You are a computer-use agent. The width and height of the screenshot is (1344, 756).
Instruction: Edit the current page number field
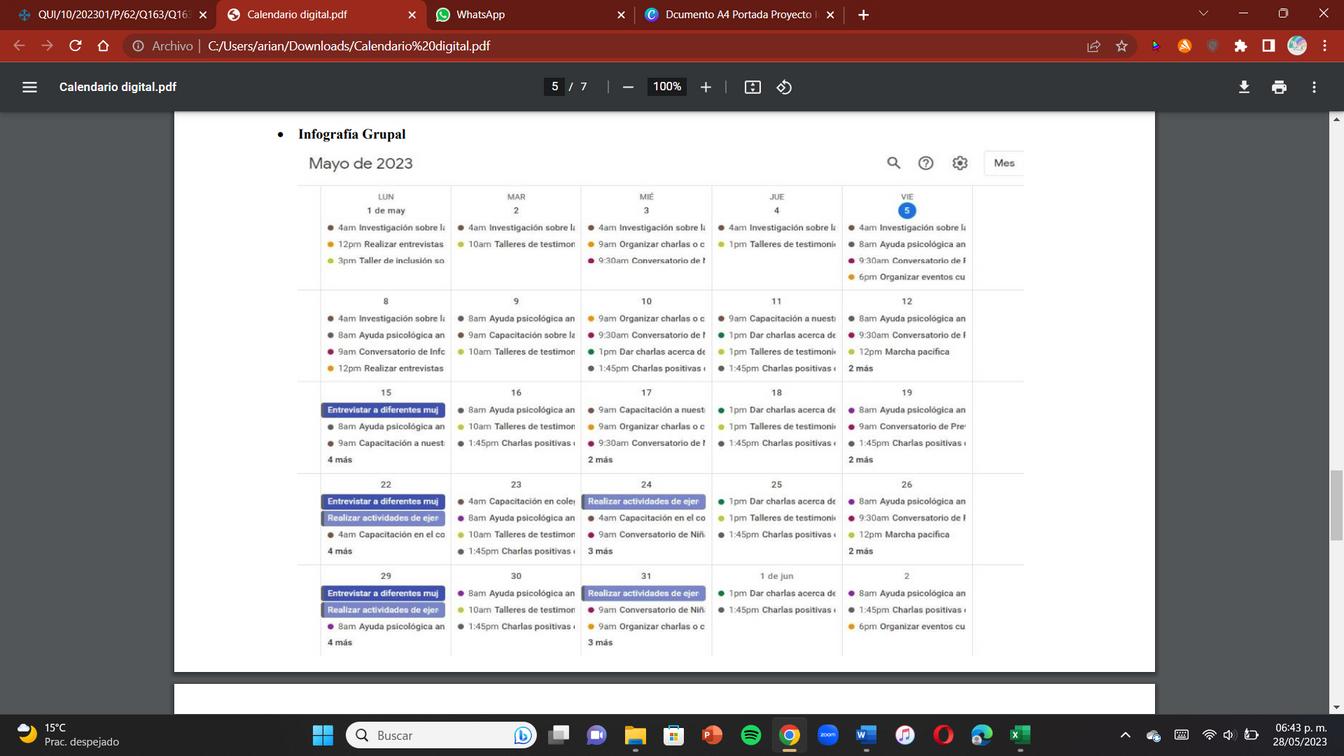pos(555,87)
